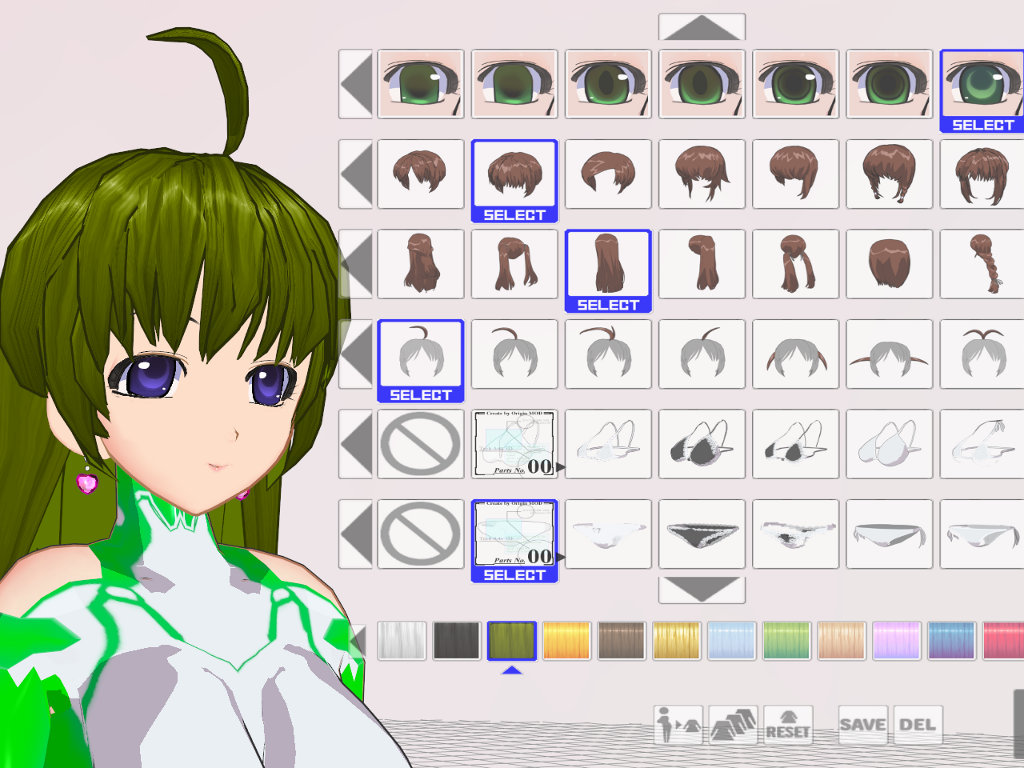Select the first green eye style
This screenshot has width=1024, height=768.
420,84
